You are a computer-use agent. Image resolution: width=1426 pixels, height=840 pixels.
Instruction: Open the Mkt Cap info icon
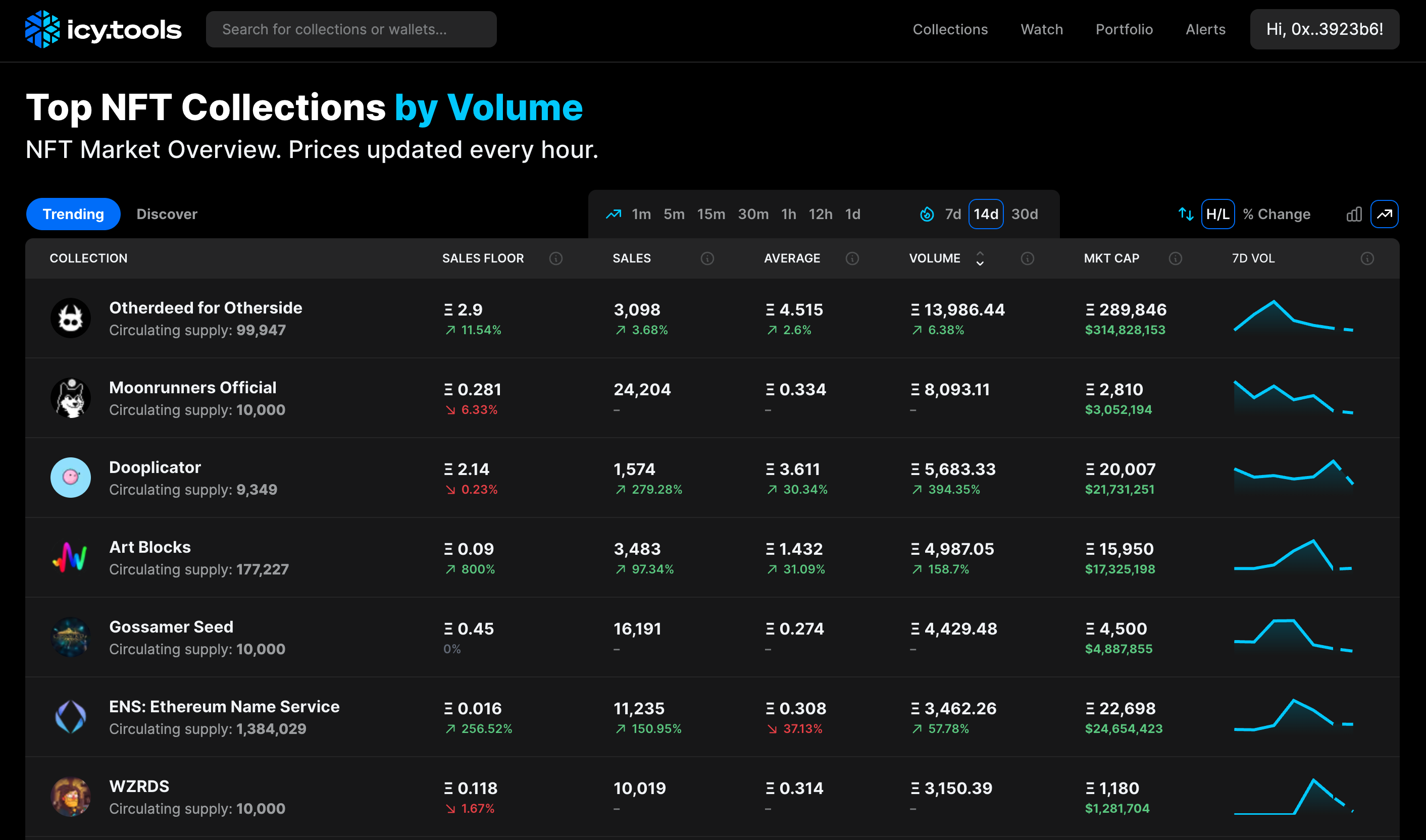(1175, 258)
